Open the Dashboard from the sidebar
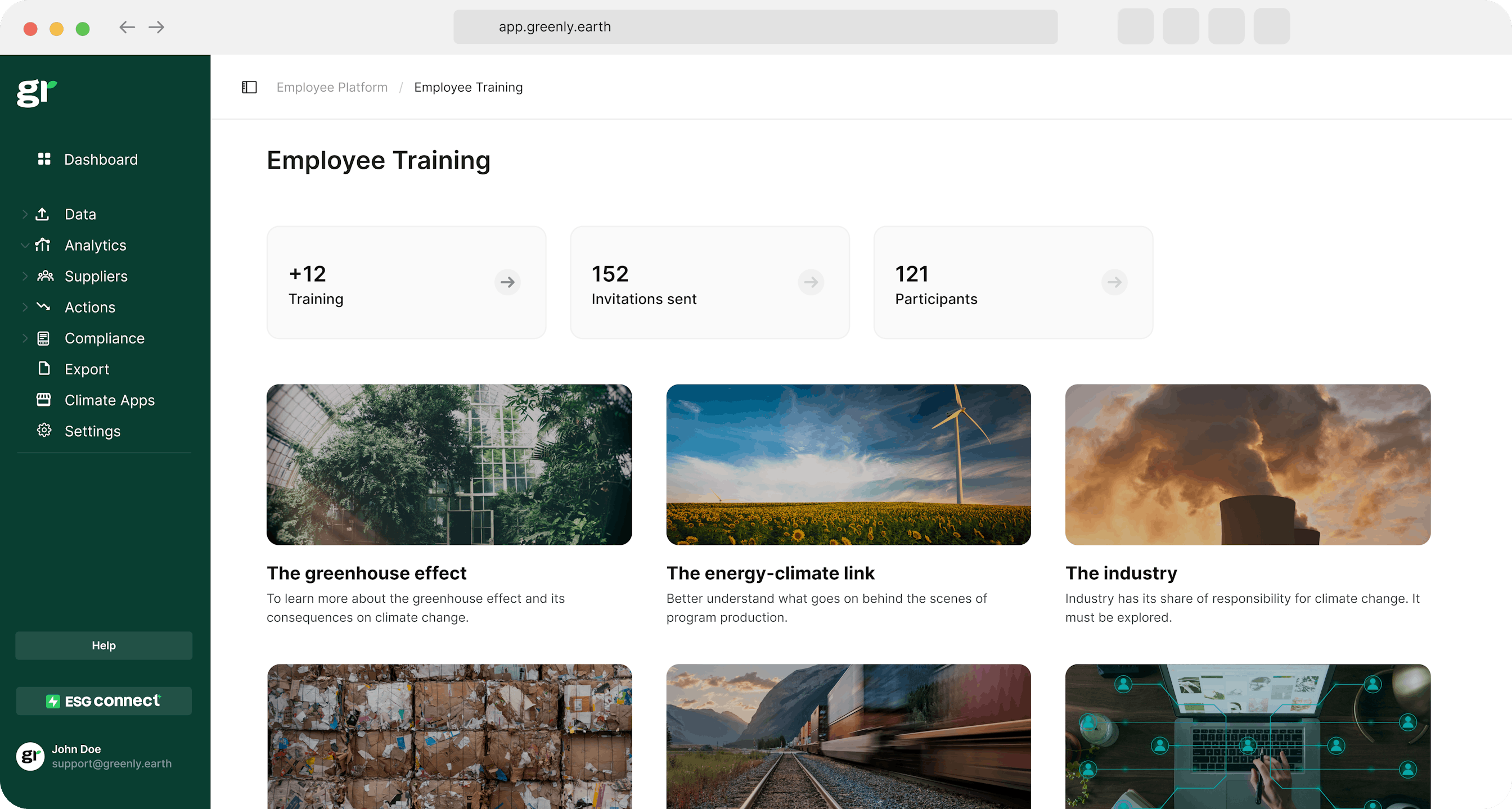Screen dimensions: 1512x809 click(100, 159)
